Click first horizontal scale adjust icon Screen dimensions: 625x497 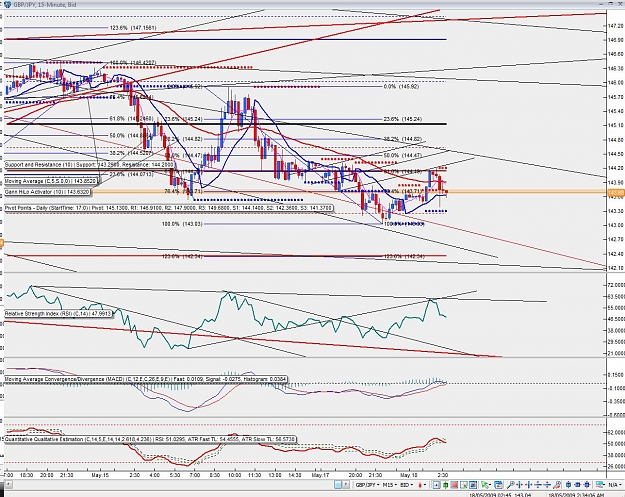click(539, 485)
